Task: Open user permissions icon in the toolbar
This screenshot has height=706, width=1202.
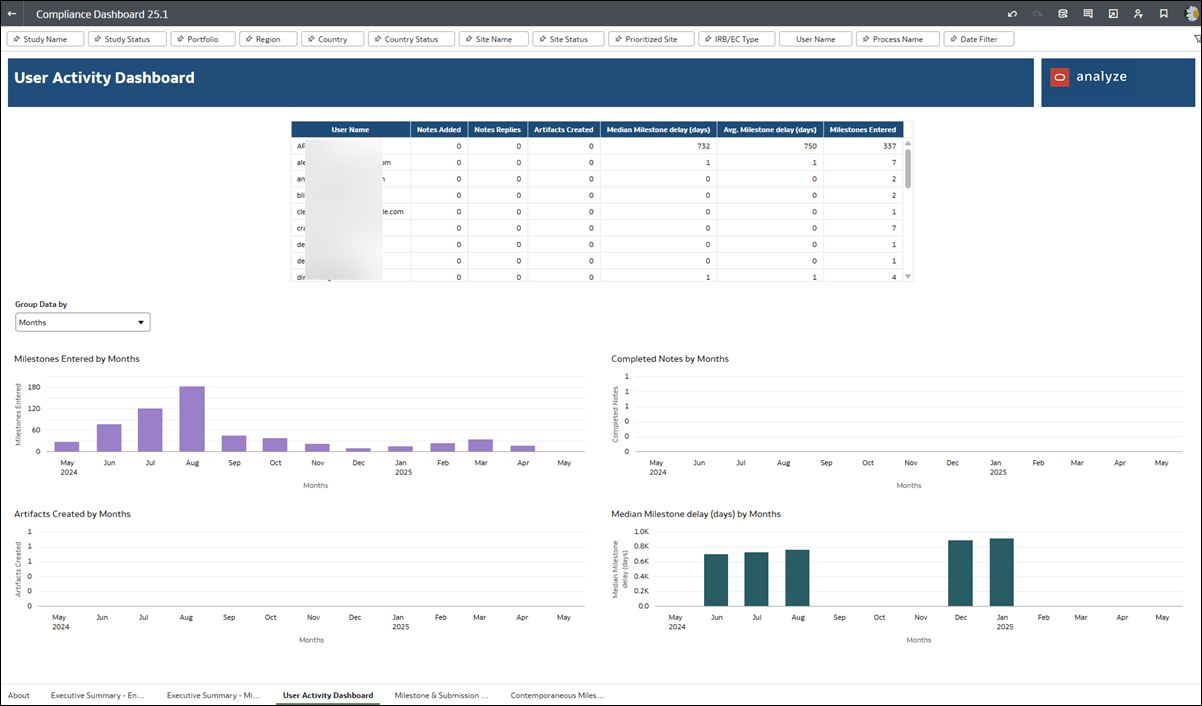Action: click(1138, 13)
